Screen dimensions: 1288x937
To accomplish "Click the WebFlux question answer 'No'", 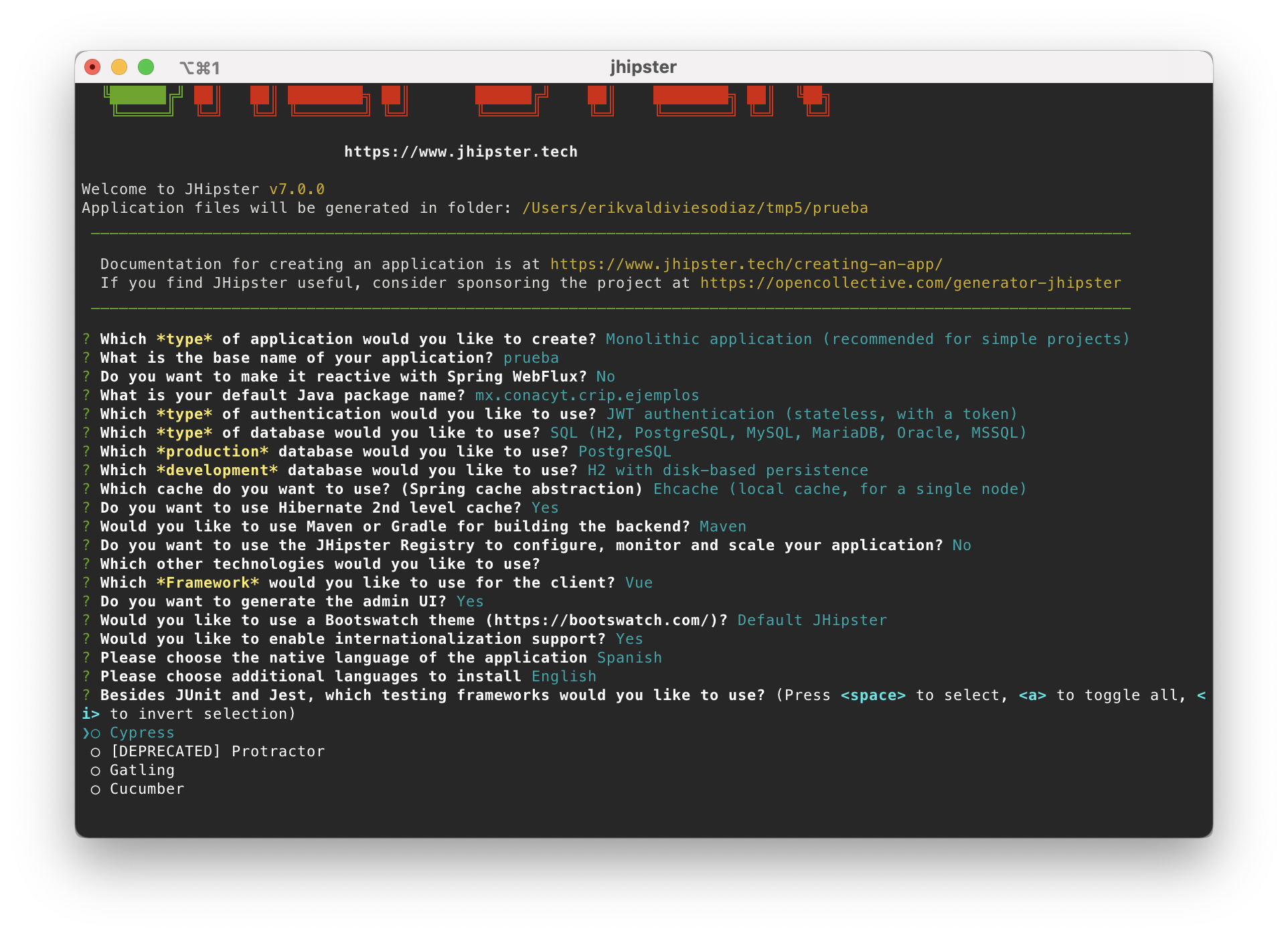I will click(x=605, y=377).
